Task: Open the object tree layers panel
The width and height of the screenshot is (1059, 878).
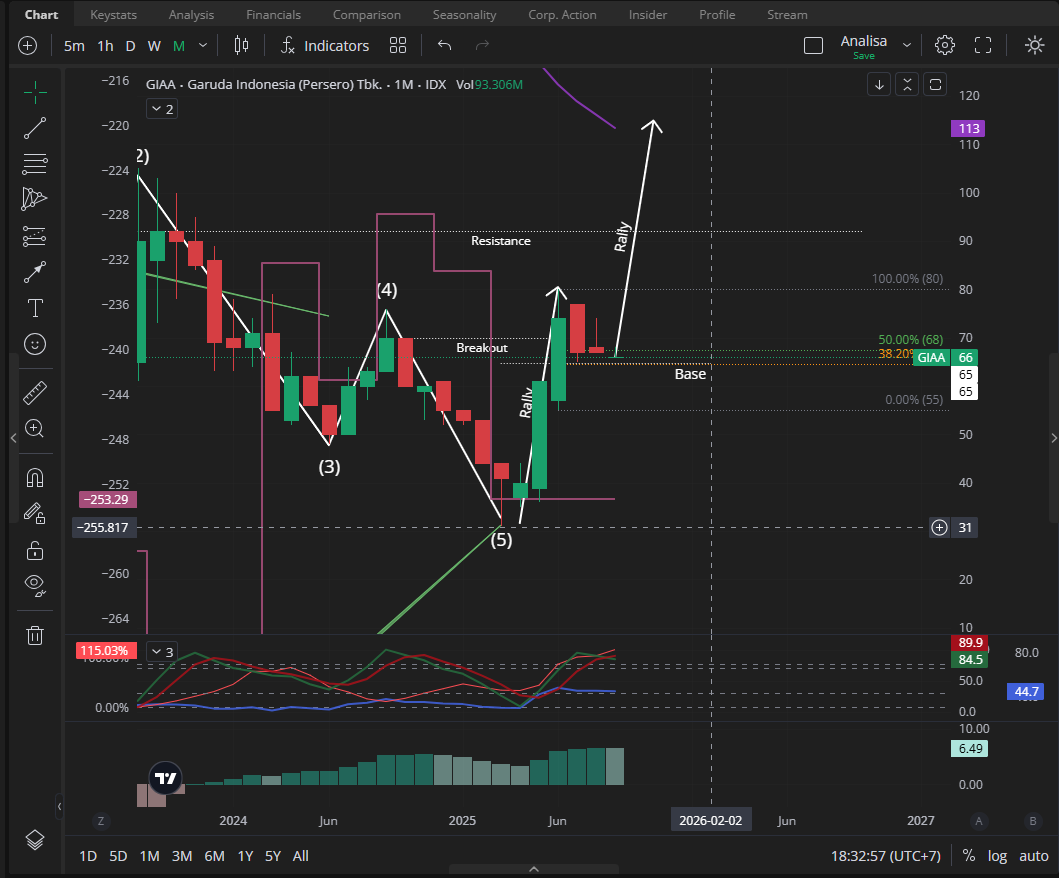Action: tap(34, 840)
